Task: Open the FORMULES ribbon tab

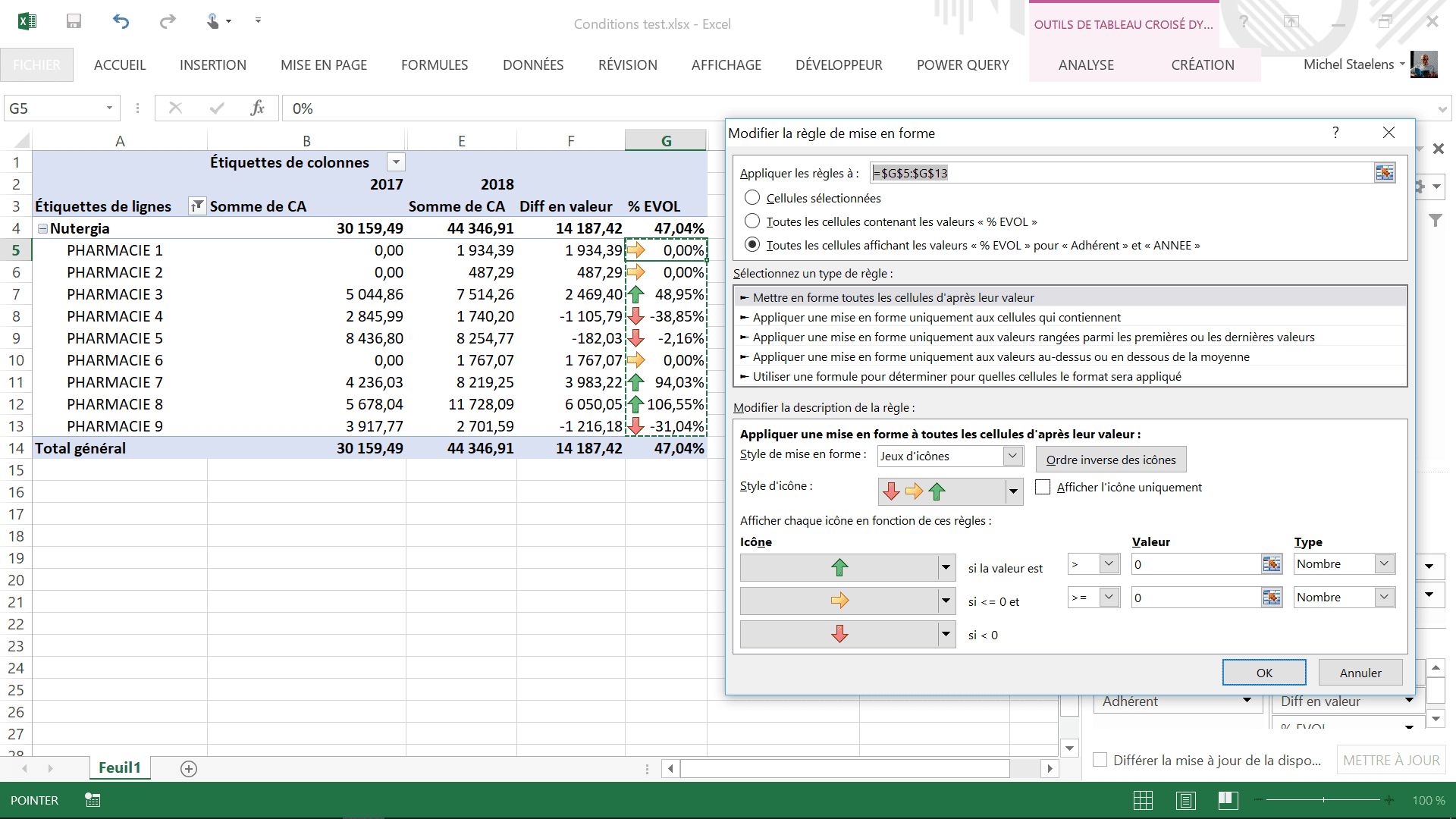Action: click(x=435, y=65)
